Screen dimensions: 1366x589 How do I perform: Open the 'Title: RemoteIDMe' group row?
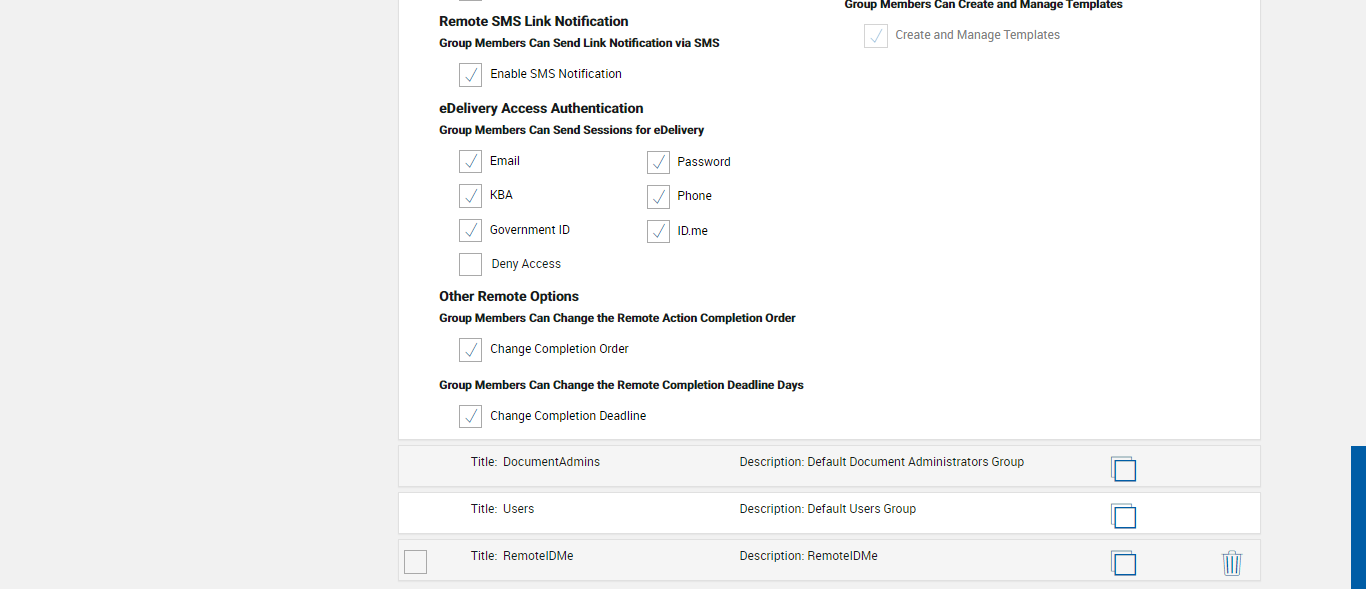point(829,560)
